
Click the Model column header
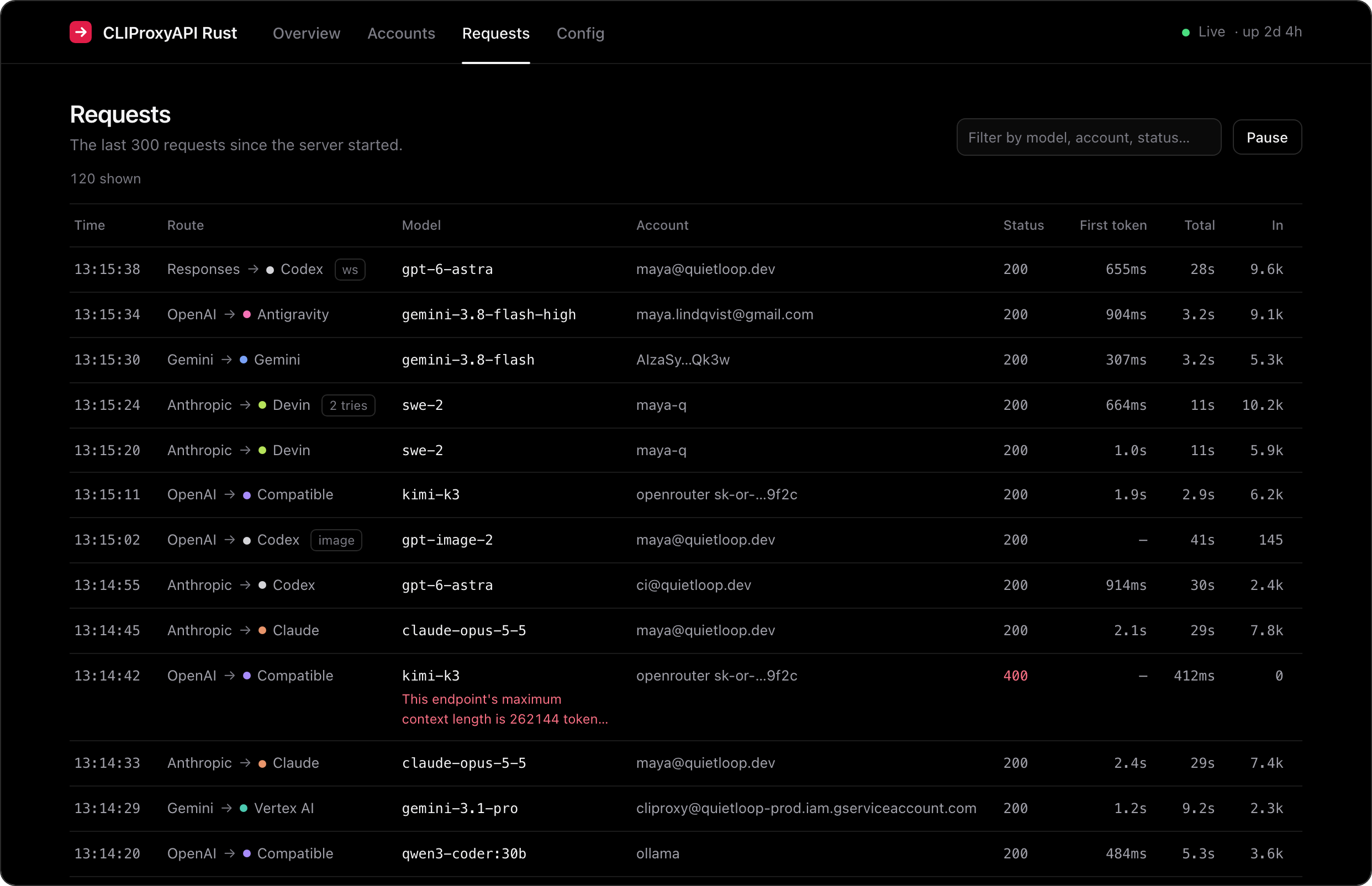[x=421, y=225]
